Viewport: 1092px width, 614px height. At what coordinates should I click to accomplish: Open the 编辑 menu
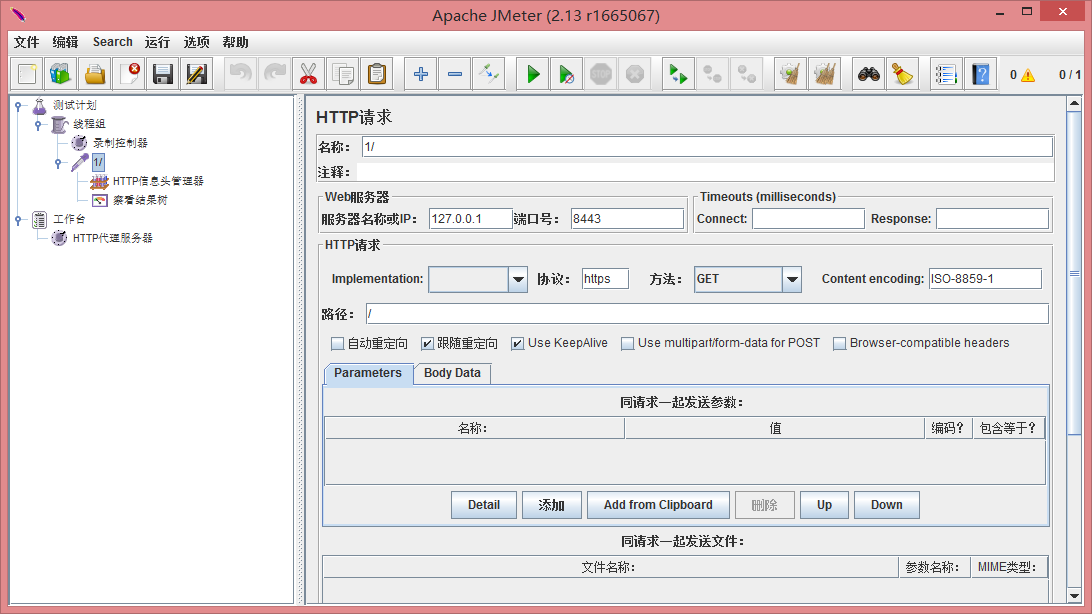pos(65,42)
